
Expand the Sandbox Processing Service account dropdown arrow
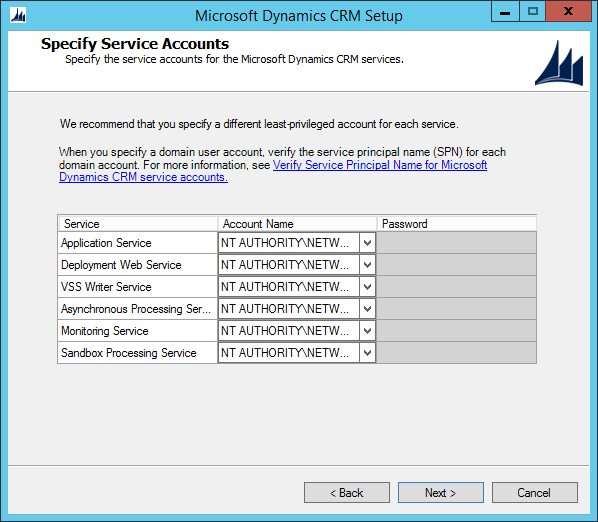click(x=367, y=353)
